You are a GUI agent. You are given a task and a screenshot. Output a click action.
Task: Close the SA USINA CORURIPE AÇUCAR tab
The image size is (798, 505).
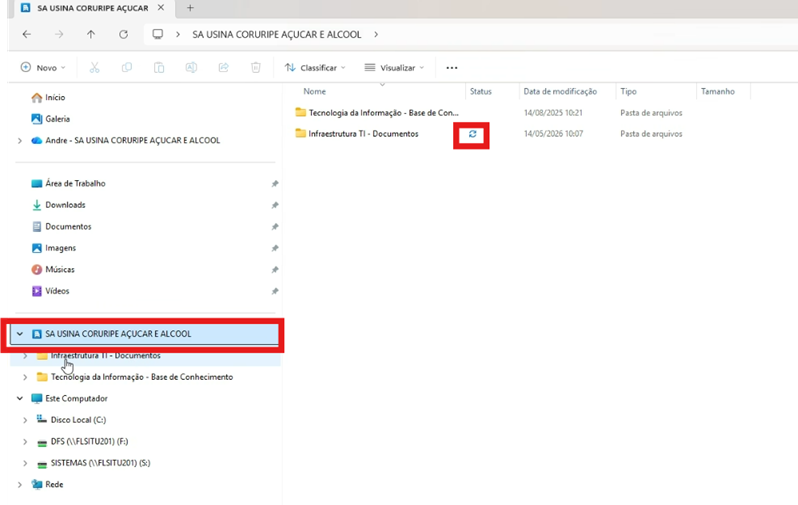point(161,8)
